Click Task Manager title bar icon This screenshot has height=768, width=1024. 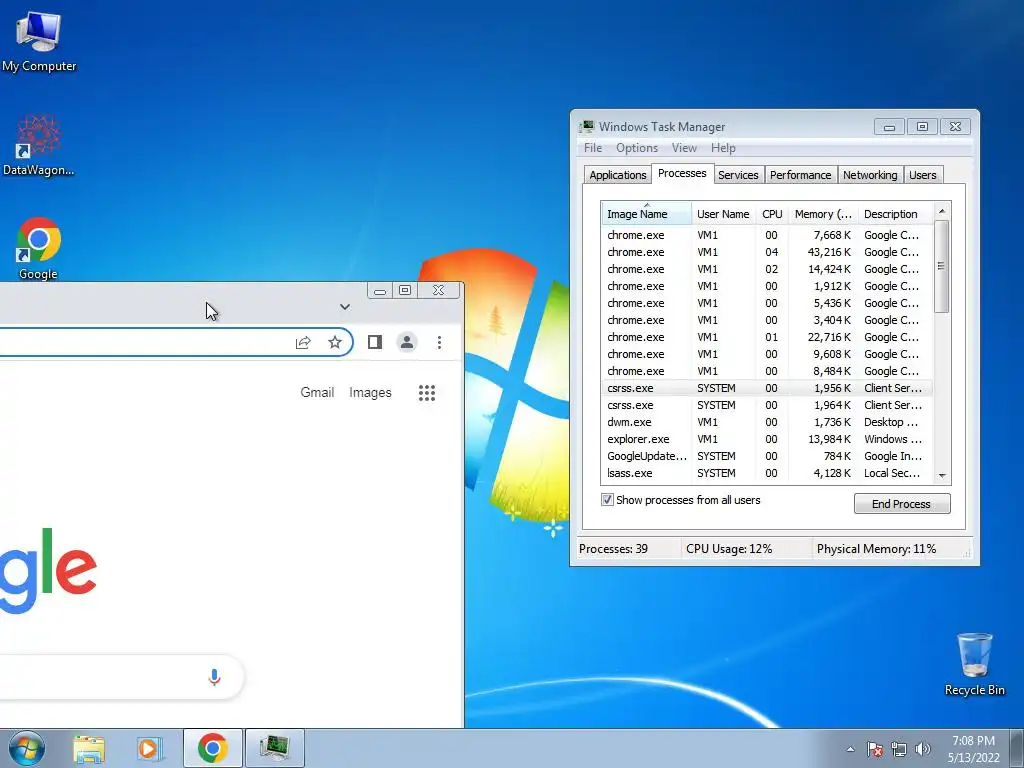pyautogui.click(x=587, y=127)
